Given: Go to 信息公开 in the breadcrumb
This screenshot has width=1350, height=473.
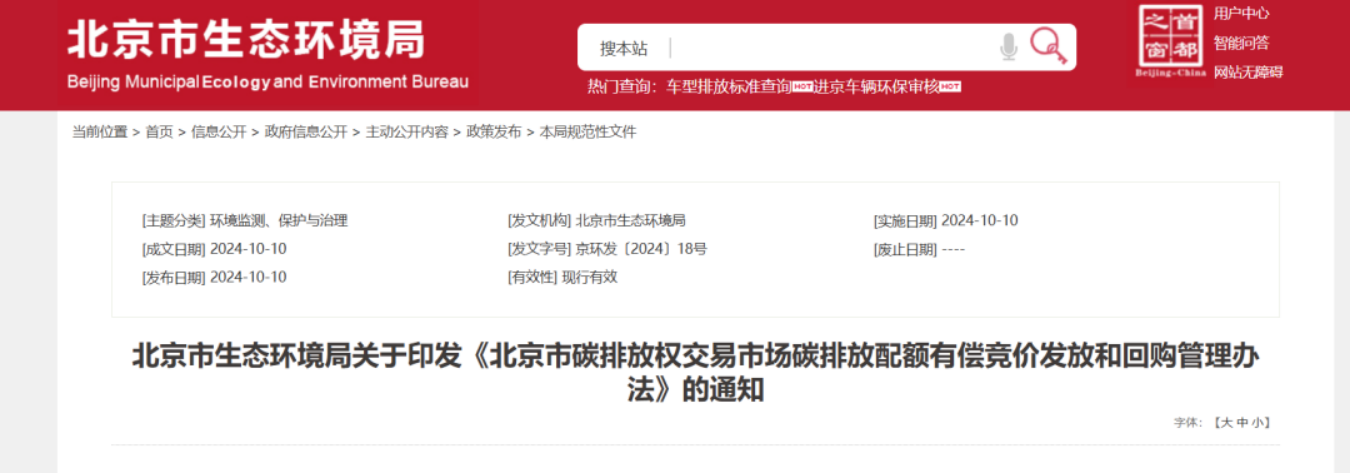Looking at the screenshot, I should tap(219, 132).
